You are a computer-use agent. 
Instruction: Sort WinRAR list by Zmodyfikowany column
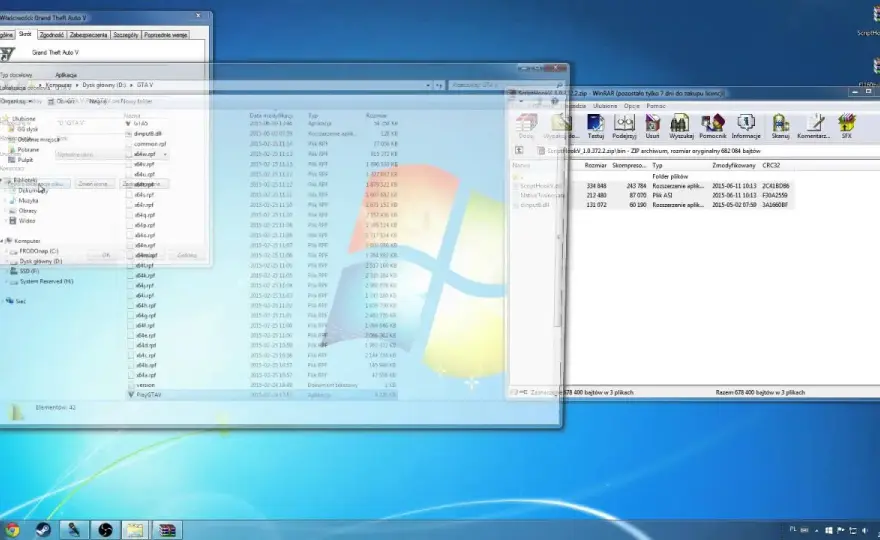pos(735,166)
